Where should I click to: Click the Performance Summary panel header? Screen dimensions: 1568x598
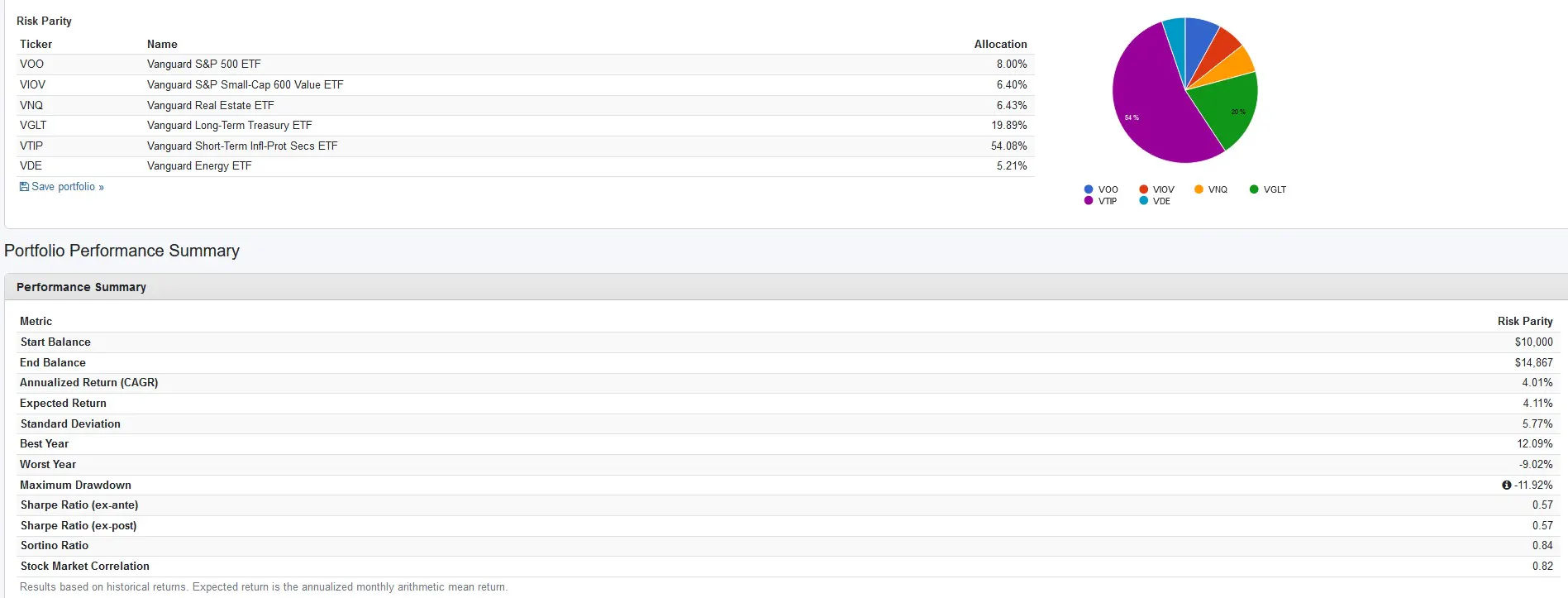tap(81, 287)
